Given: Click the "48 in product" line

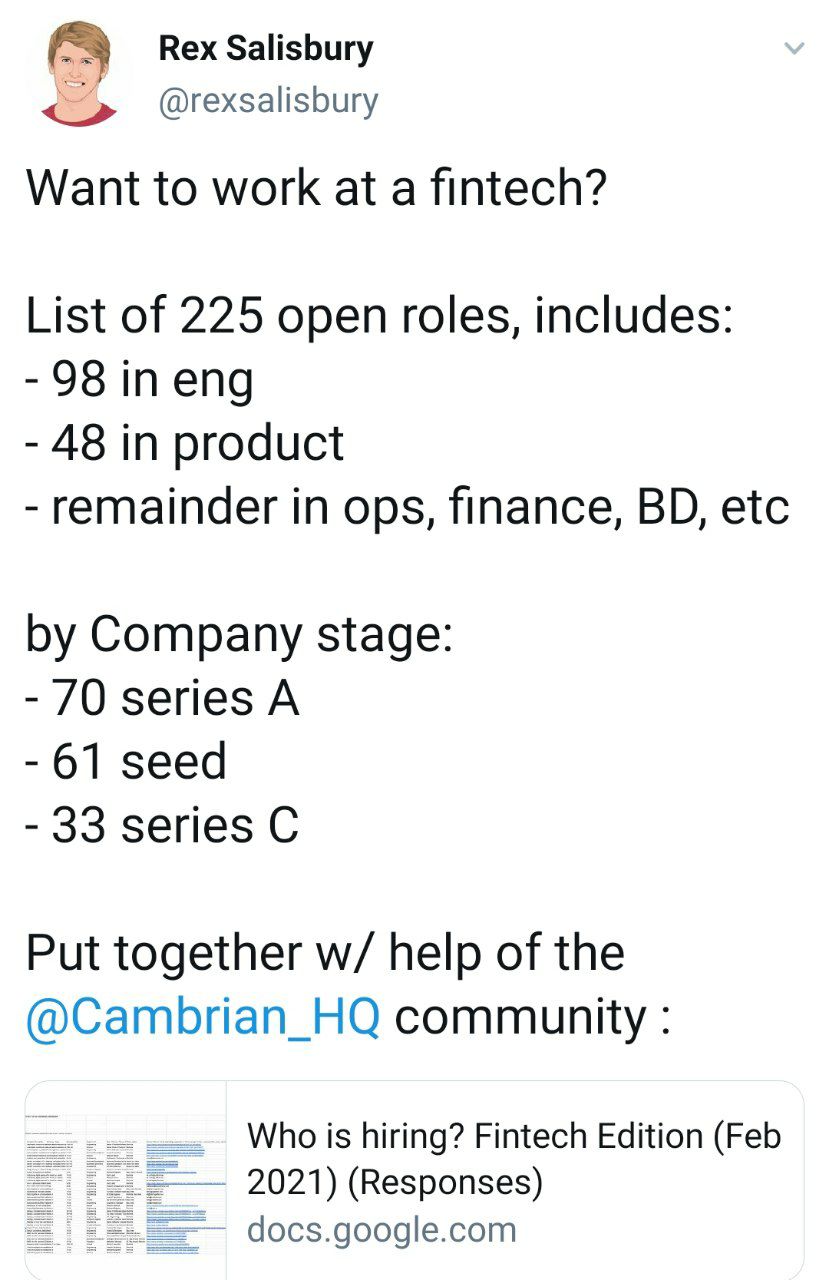Looking at the screenshot, I should tap(184, 444).
